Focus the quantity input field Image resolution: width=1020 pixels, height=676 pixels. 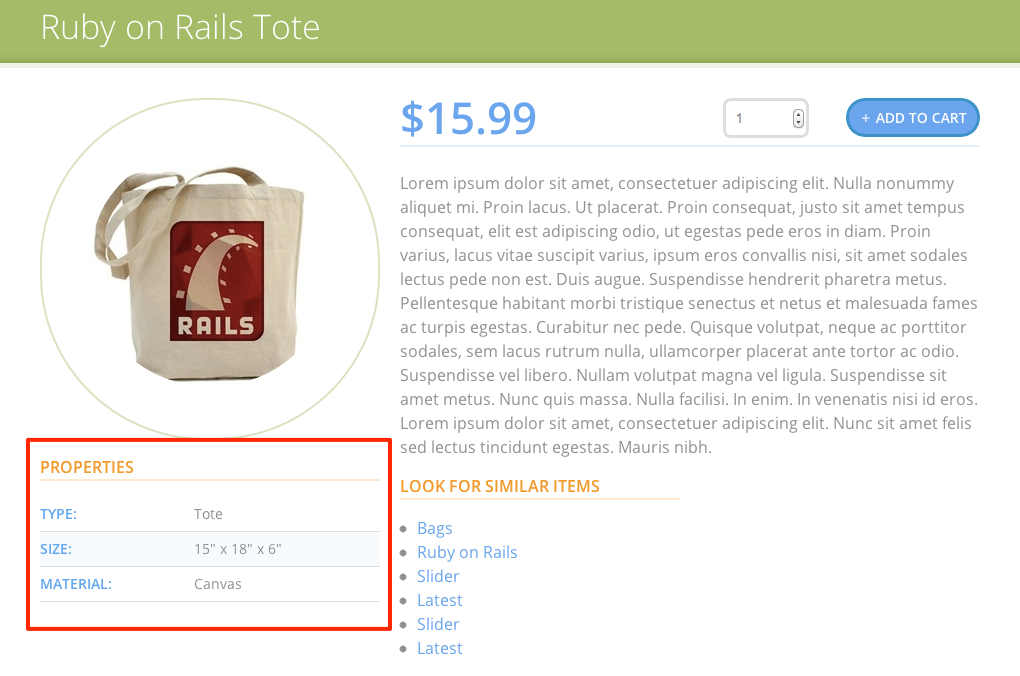[765, 118]
